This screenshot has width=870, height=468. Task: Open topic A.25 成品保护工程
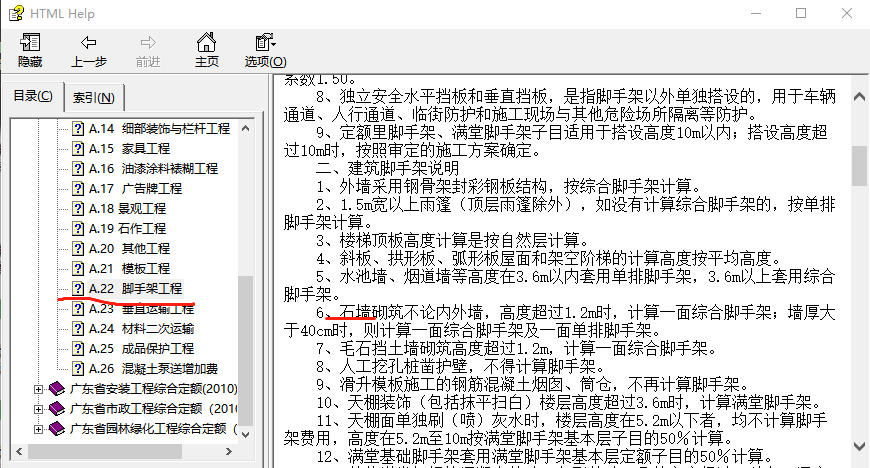pyautogui.click(x=141, y=349)
